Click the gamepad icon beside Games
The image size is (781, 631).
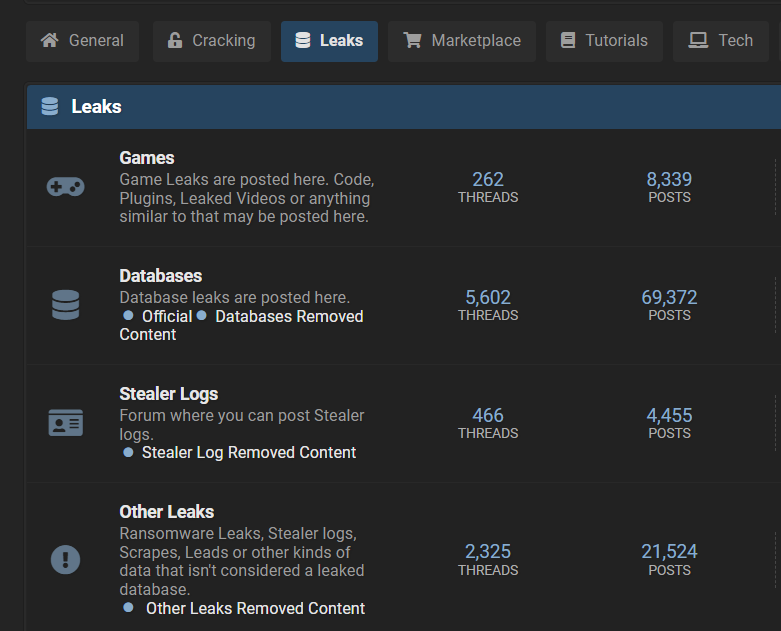[x=65, y=187]
